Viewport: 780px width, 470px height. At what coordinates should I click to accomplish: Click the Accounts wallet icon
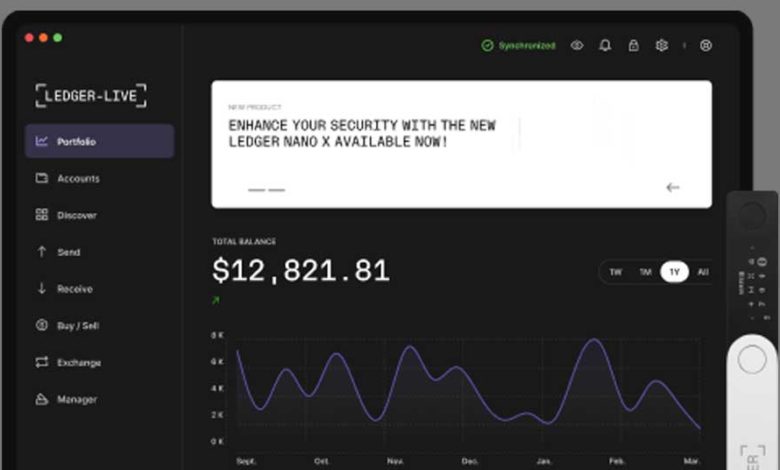coord(42,178)
